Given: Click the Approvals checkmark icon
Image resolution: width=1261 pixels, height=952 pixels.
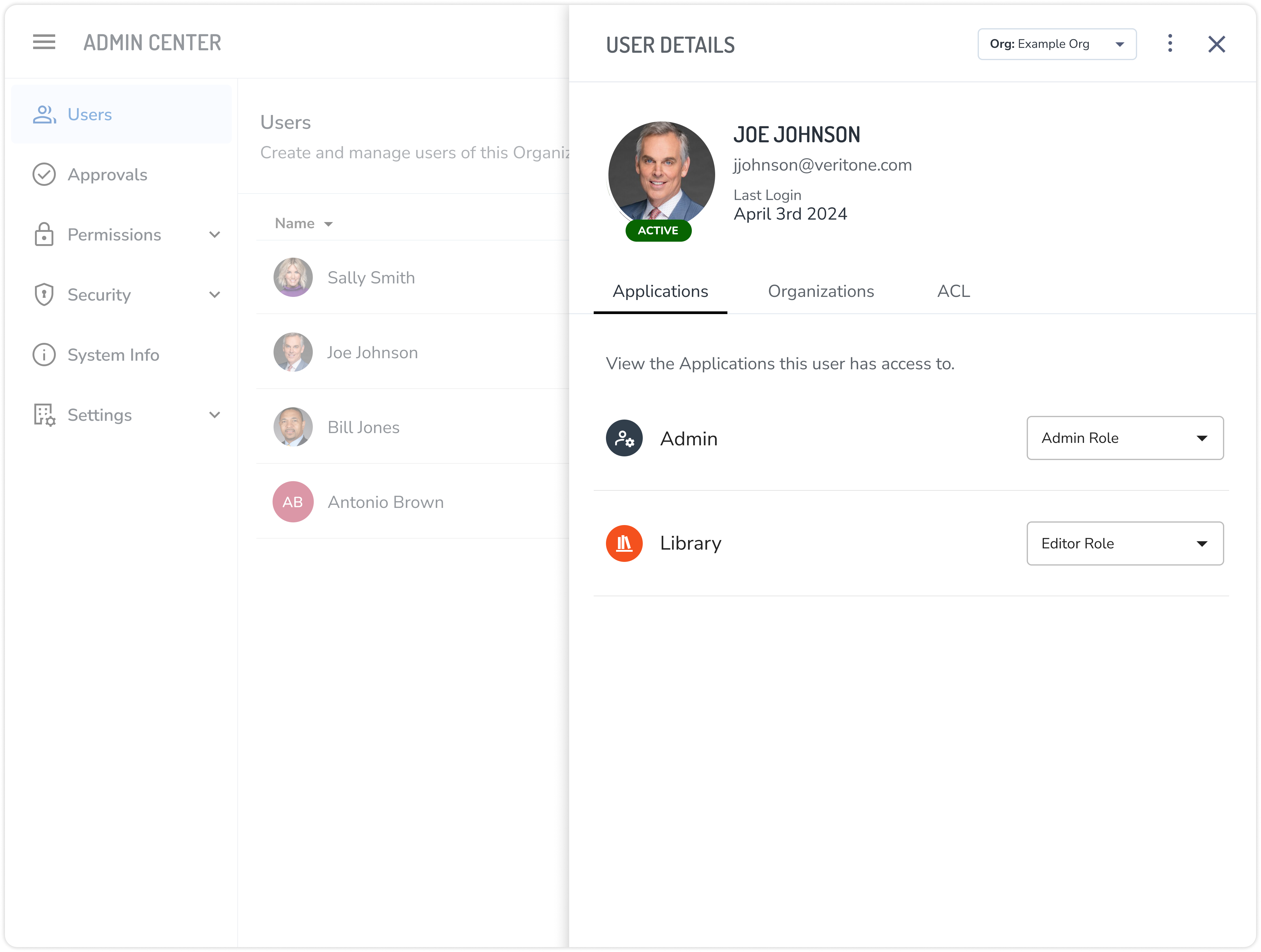Looking at the screenshot, I should pyautogui.click(x=44, y=175).
